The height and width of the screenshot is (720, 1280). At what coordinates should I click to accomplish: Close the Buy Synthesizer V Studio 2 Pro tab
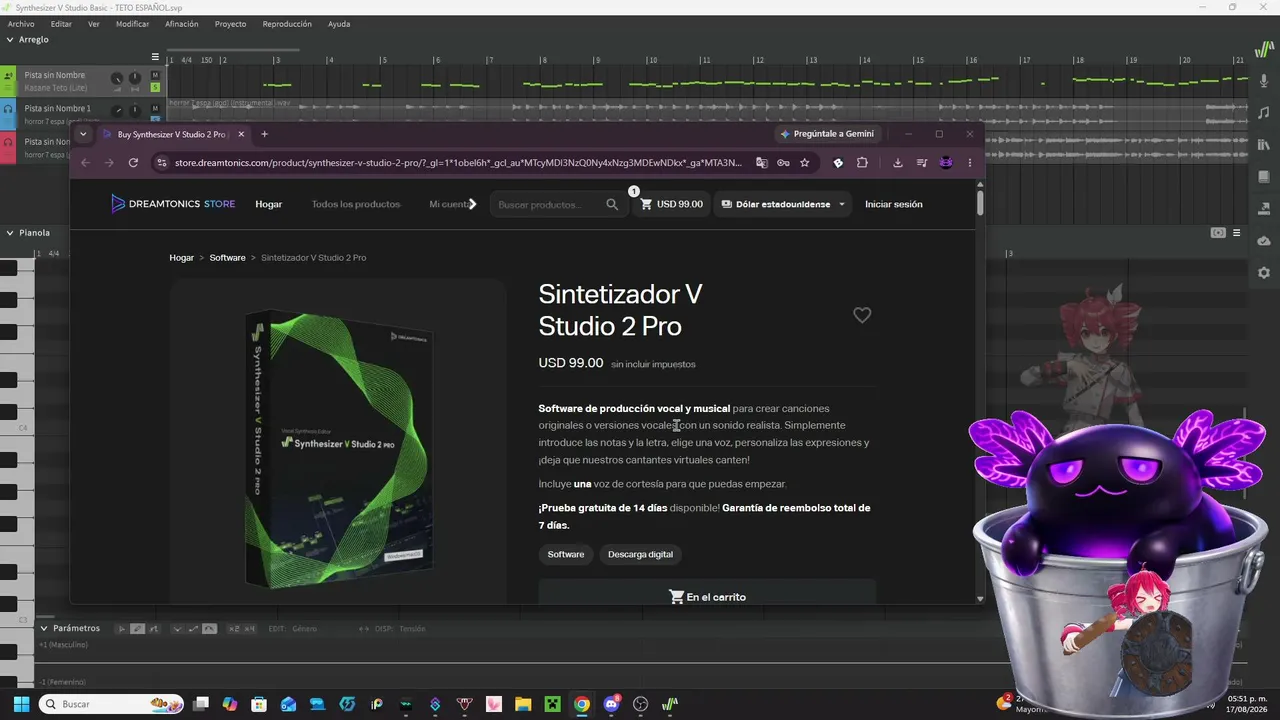(241, 134)
